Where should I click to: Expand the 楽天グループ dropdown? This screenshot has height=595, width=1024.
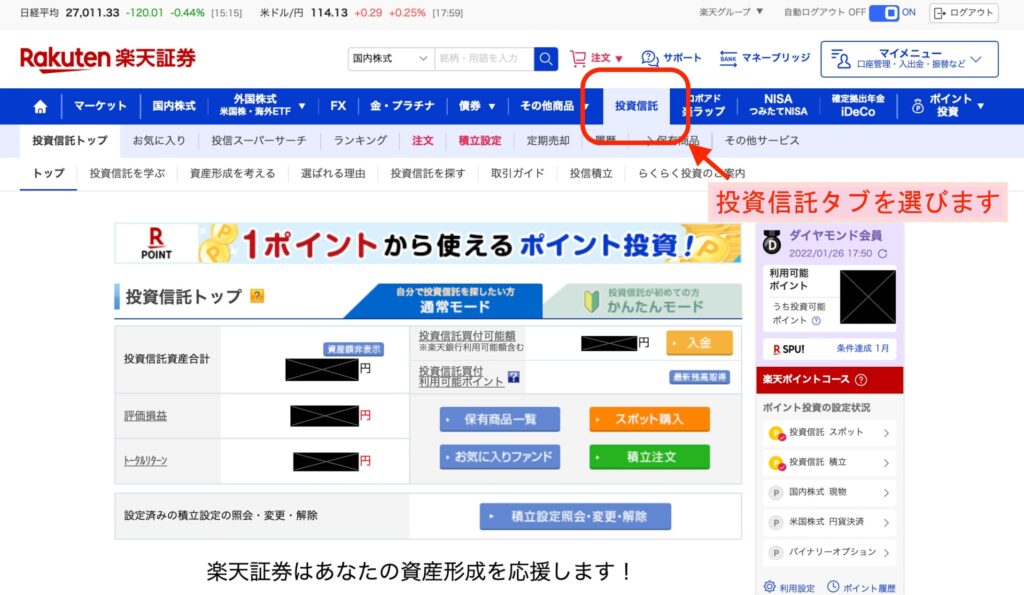pyautogui.click(x=731, y=12)
